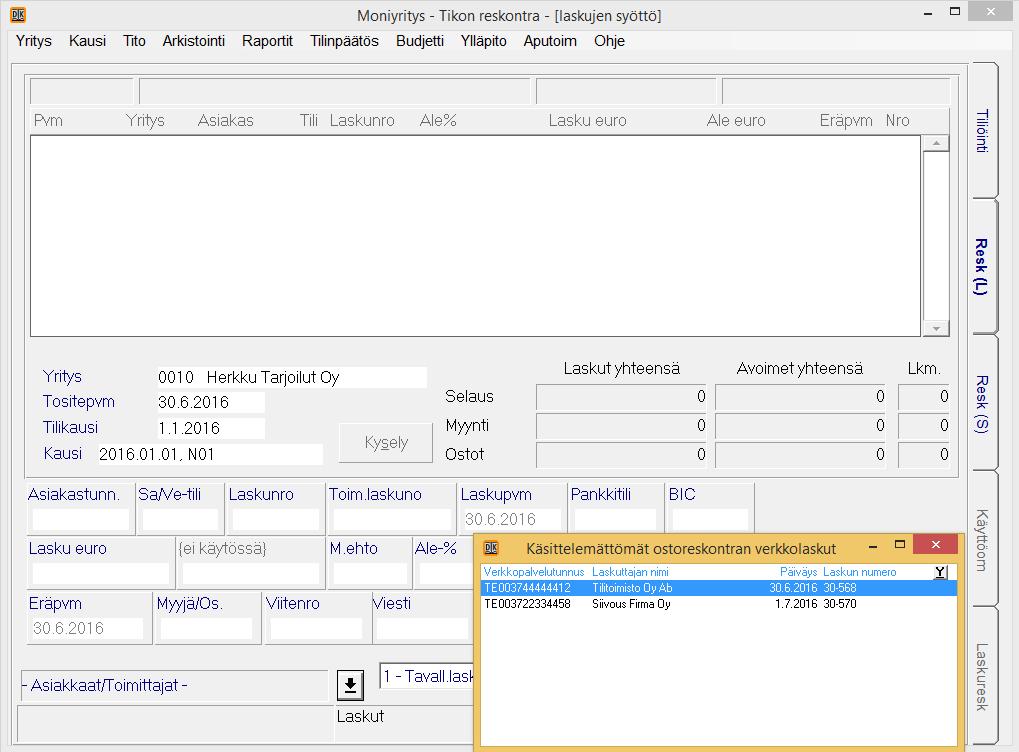Viewport: 1019px width, 752px height.
Task: Click the download arrow icon above Laskut
Action: point(350,685)
